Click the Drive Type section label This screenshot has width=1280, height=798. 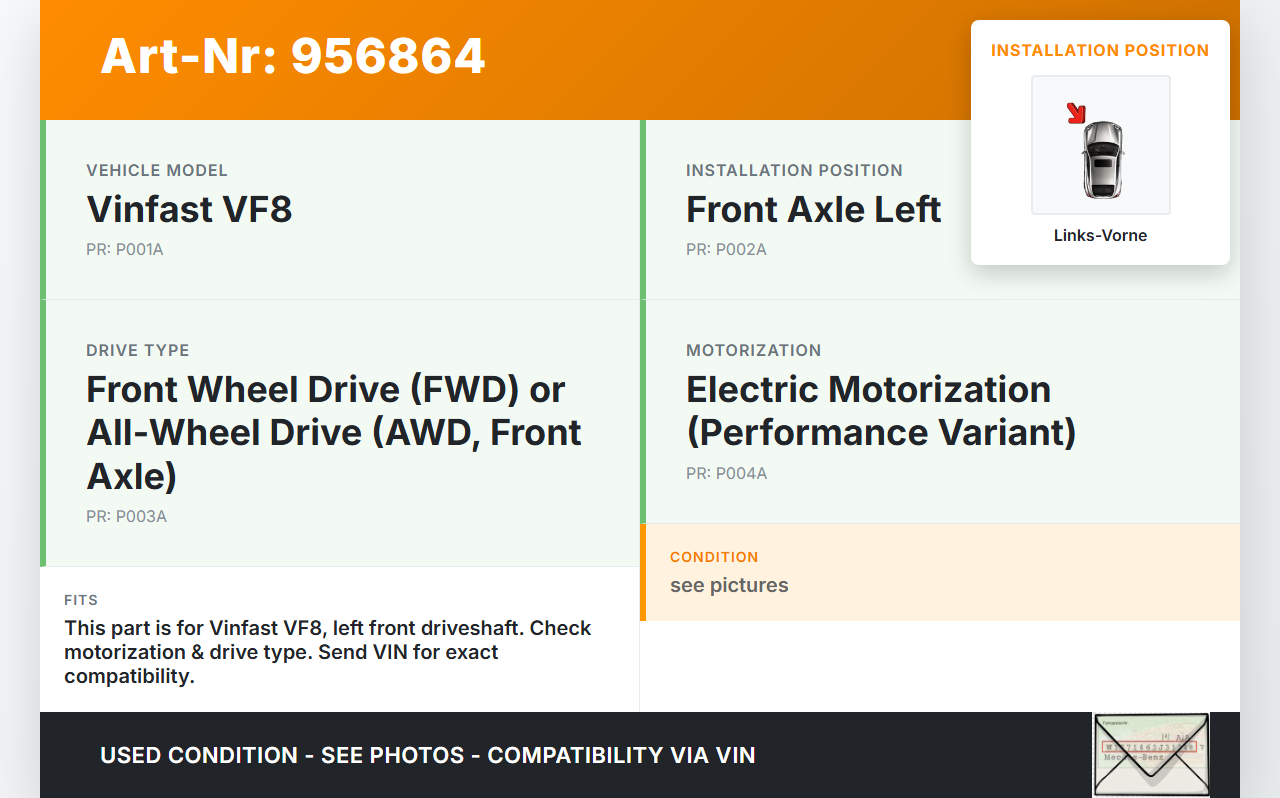tap(138, 351)
